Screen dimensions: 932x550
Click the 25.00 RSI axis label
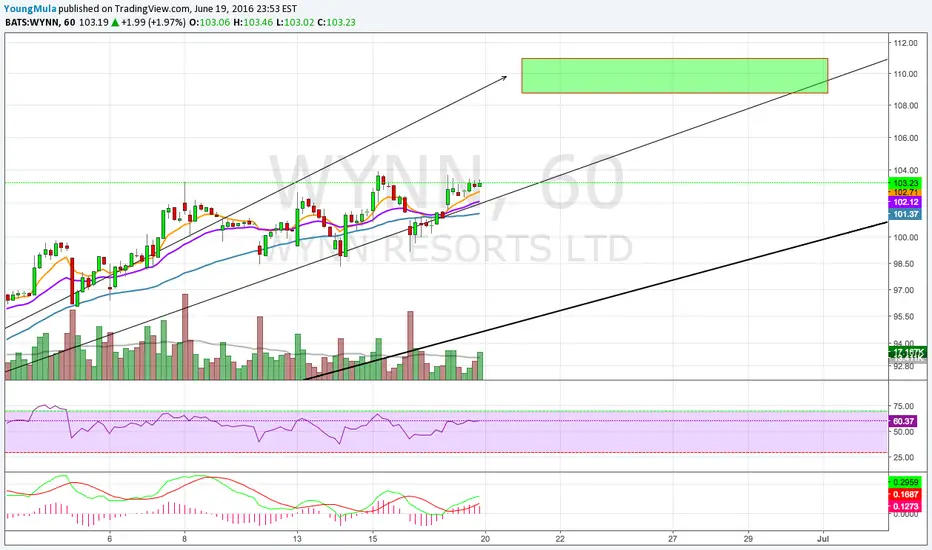coord(903,457)
